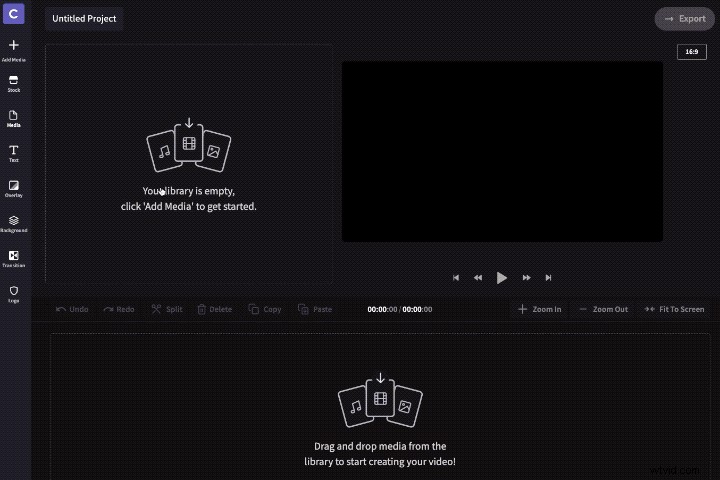Click the Copy button
Image resolution: width=720 pixels, height=480 pixels.
pos(265,309)
